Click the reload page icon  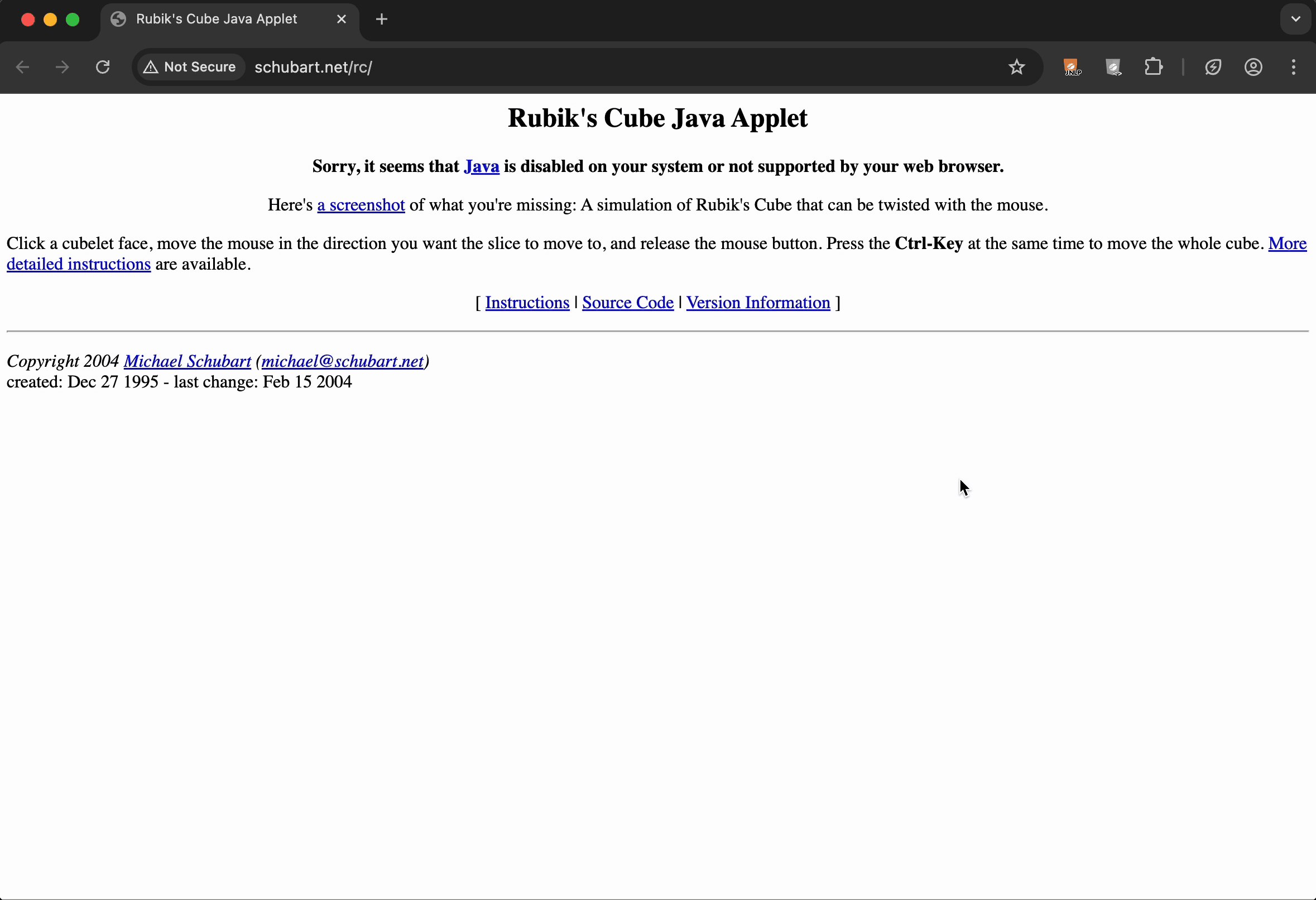coord(103,67)
